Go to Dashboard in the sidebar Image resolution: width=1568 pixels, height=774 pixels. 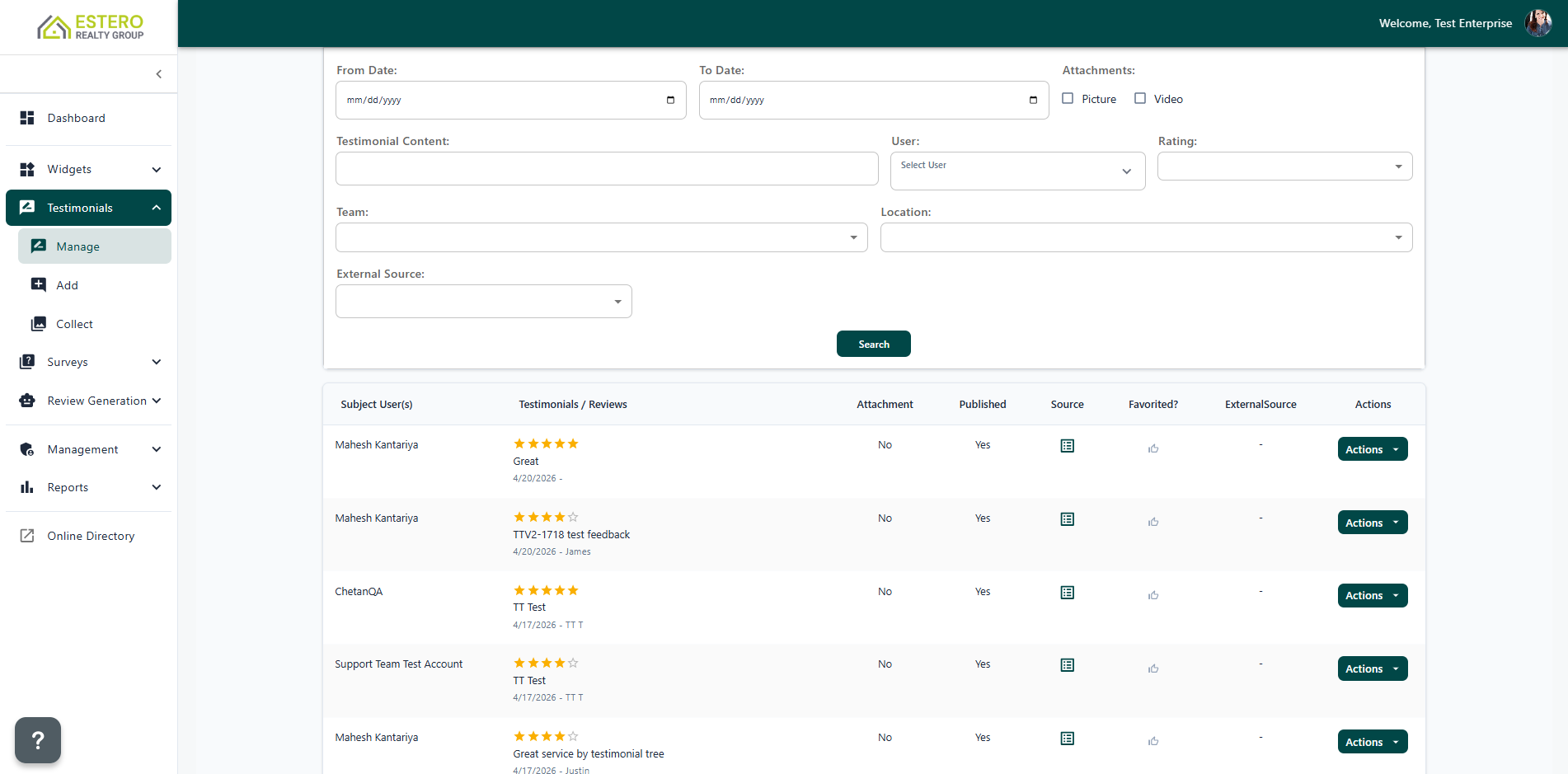(76, 118)
